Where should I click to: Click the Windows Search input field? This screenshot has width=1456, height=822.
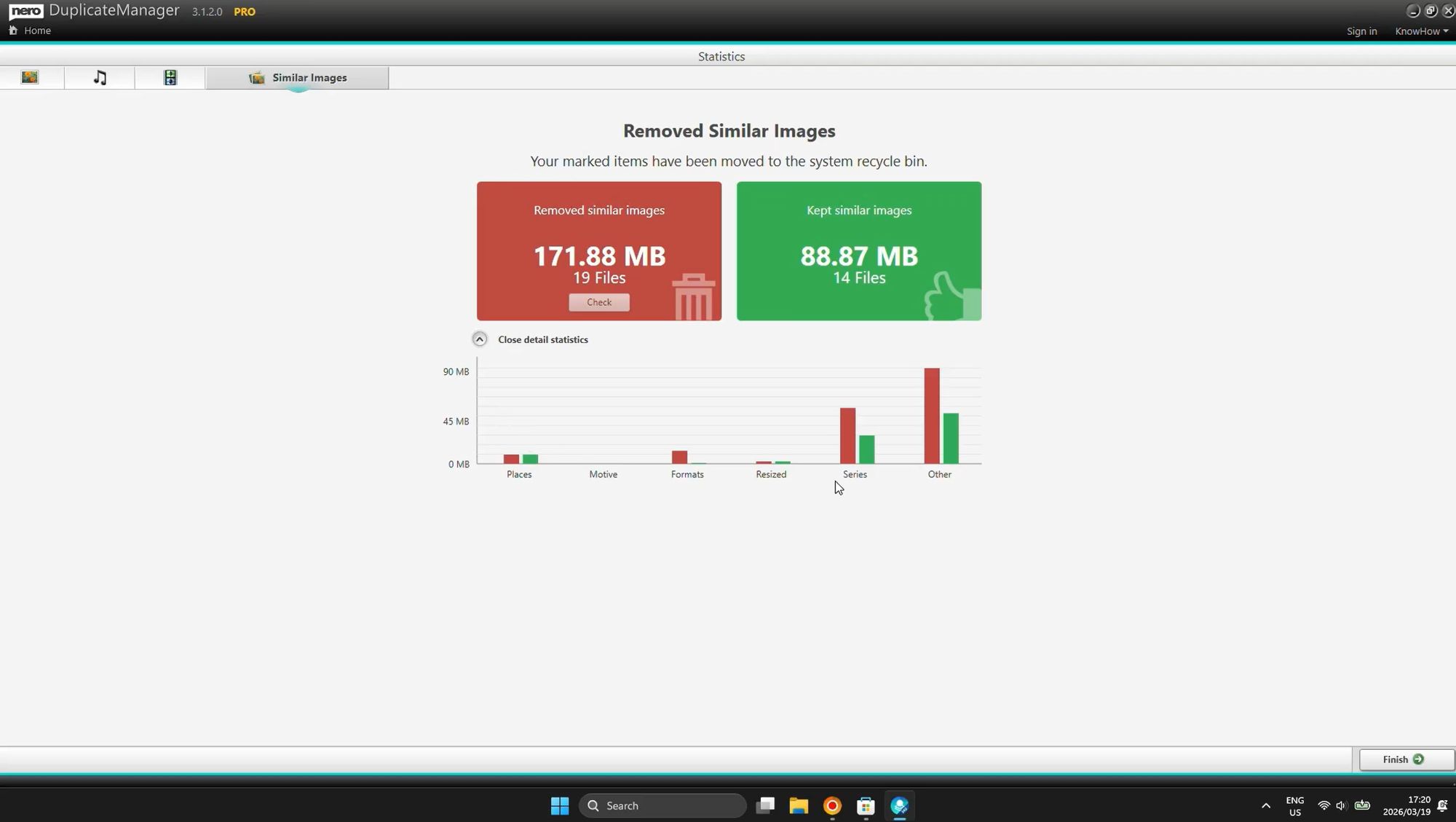[662, 805]
